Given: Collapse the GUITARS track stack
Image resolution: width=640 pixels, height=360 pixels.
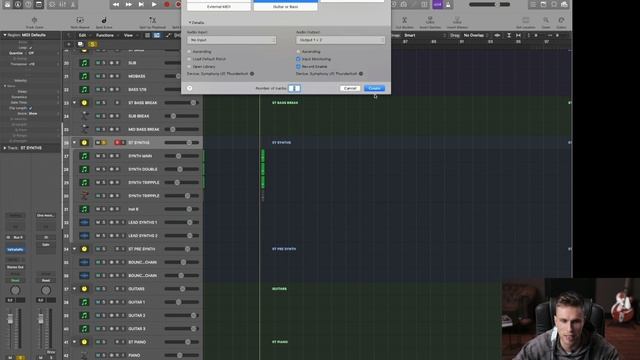Looking at the screenshot, I should click(x=74, y=289).
